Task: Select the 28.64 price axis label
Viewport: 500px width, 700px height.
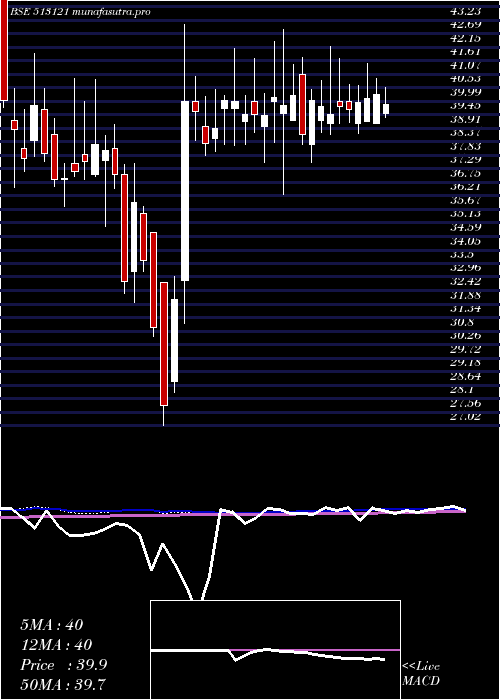Action: tap(465, 376)
